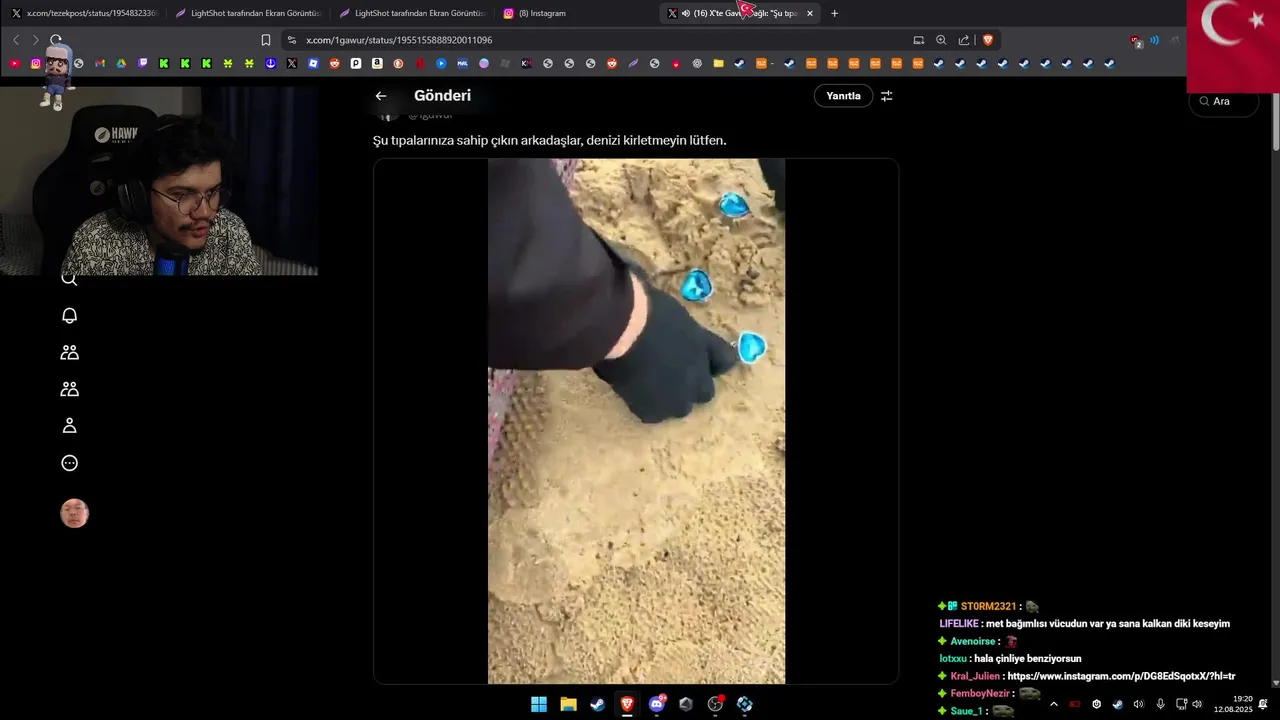Open site settings icon in address bar
This screenshot has height=720, width=1280.
pyautogui.click(x=291, y=40)
